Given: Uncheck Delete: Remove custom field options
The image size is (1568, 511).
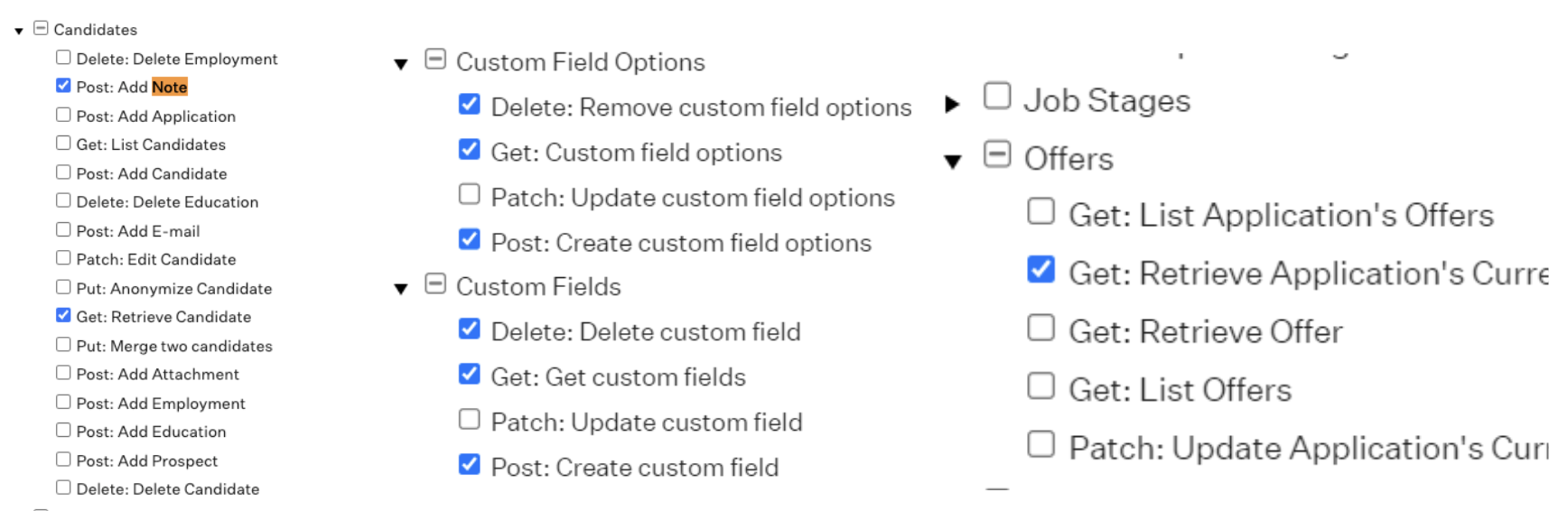Looking at the screenshot, I should [469, 104].
